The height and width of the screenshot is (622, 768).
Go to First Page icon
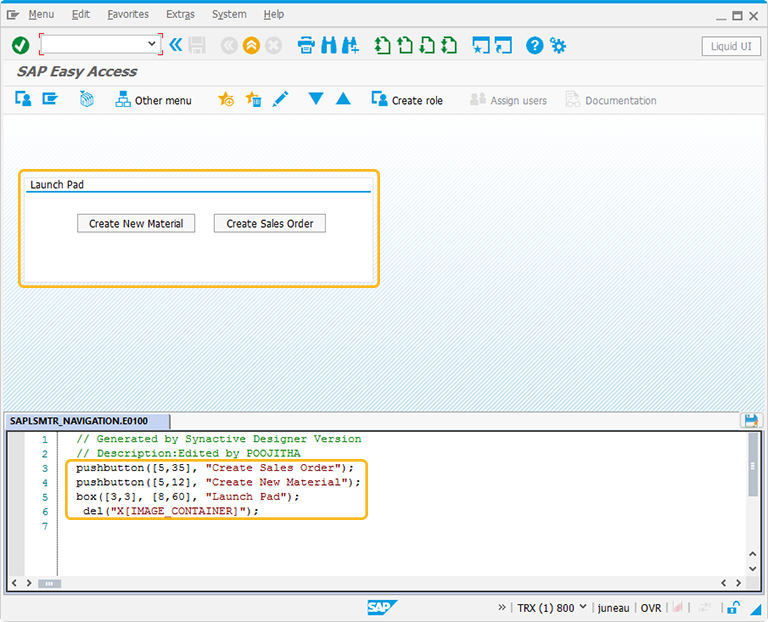tap(383, 45)
